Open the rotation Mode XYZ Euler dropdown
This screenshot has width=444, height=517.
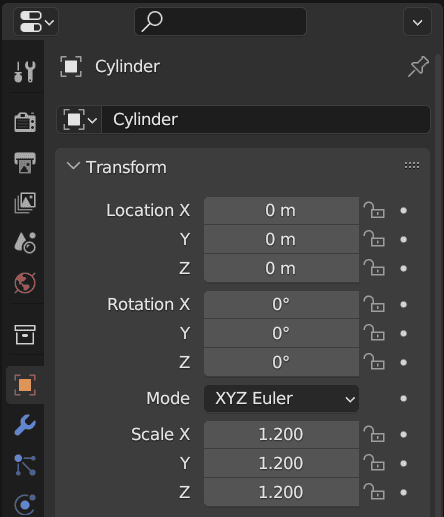coord(281,398)
